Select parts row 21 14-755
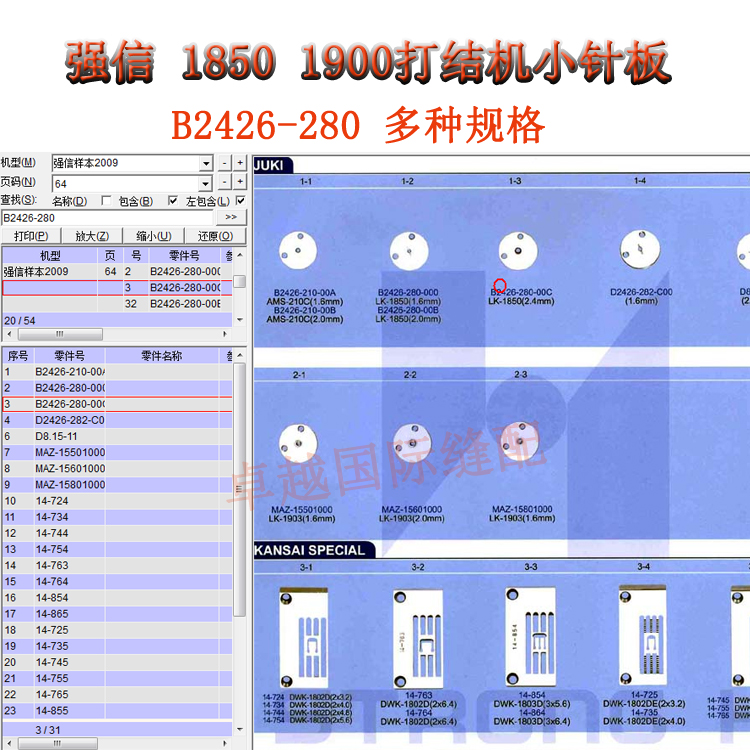The width and height of the screenshot is (750, 750). (117, 678)
